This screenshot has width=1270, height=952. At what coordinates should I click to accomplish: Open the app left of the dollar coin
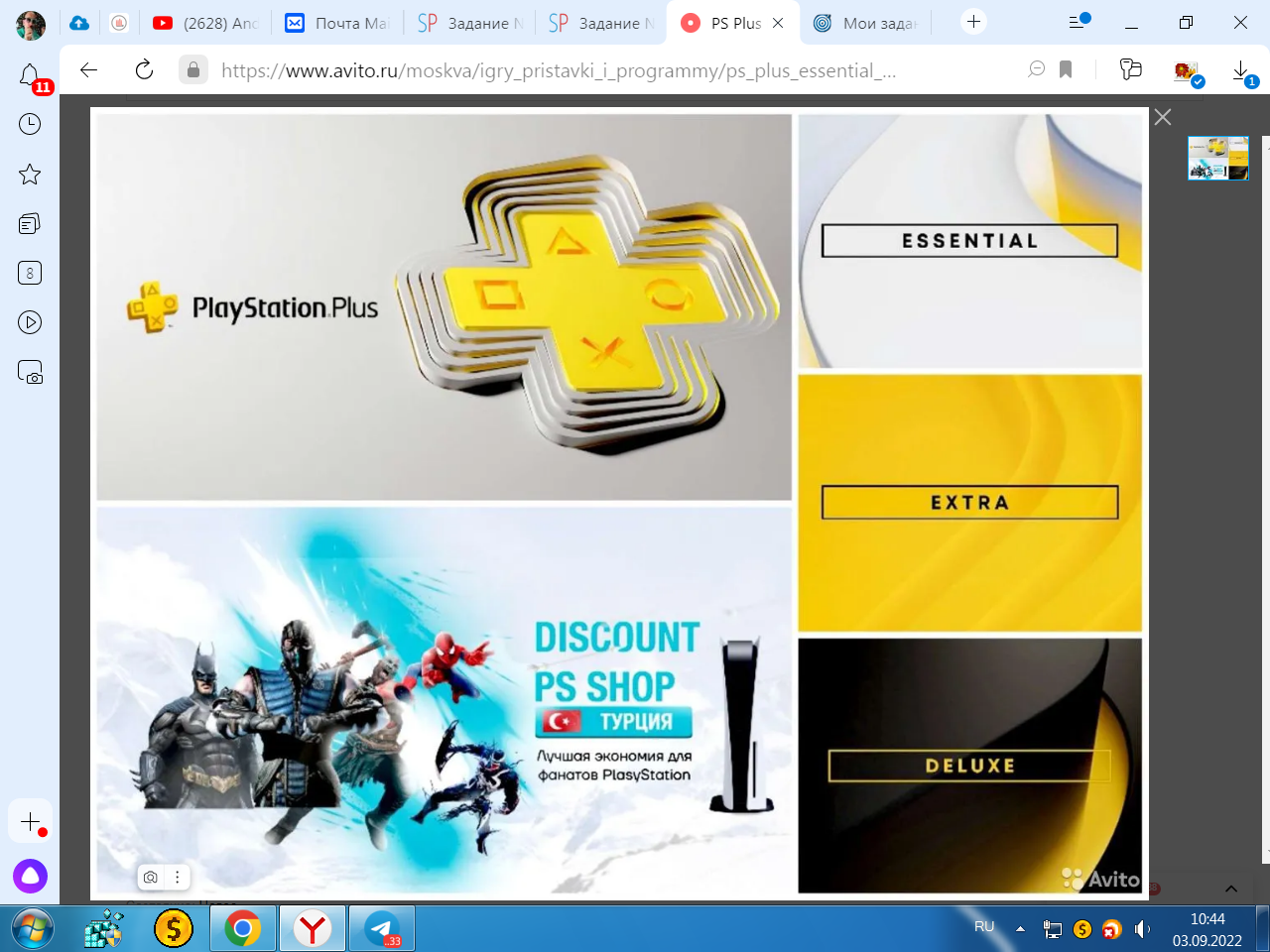tap(103, 929)
